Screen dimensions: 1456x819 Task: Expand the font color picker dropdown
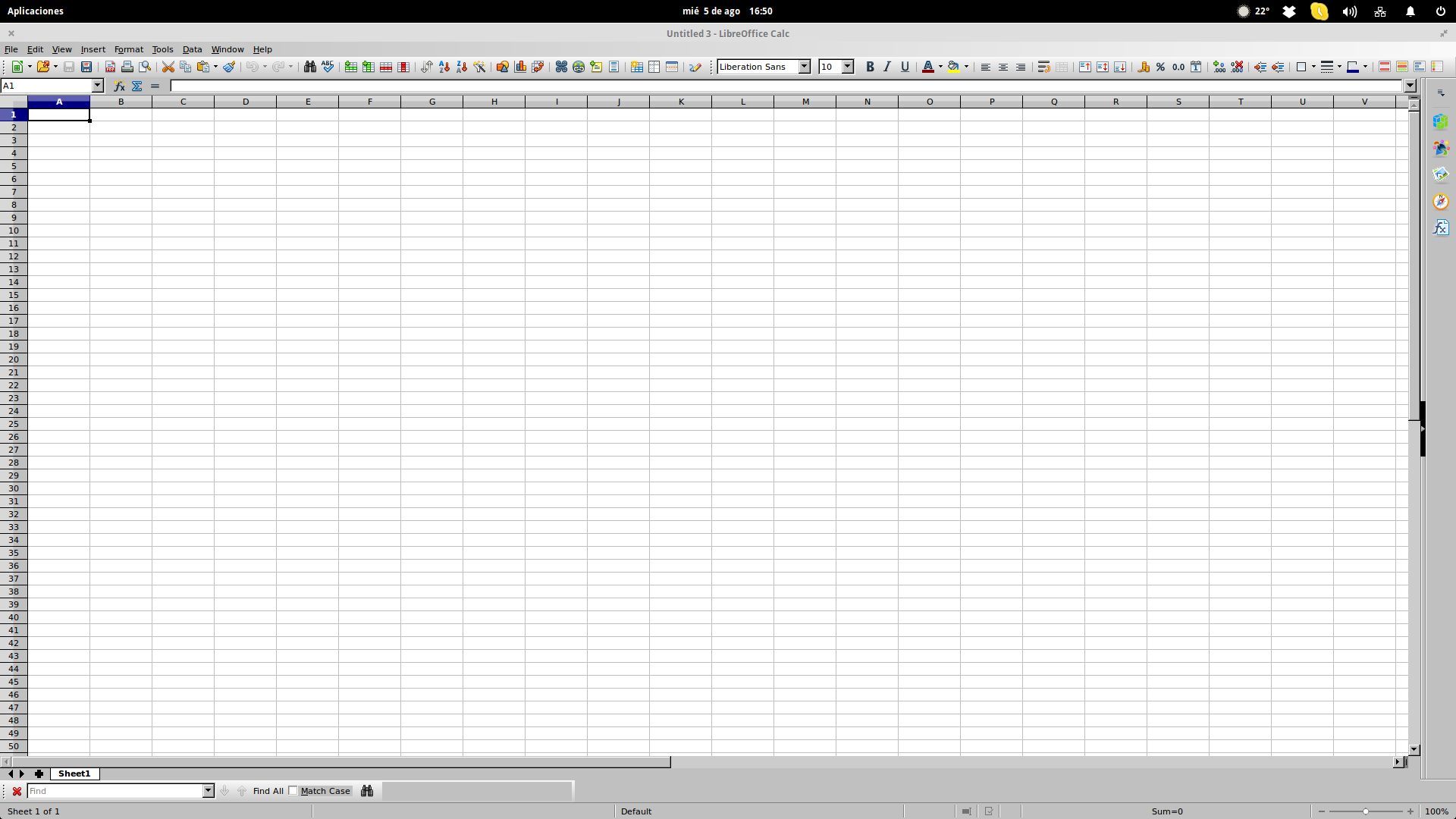point(940,67)
